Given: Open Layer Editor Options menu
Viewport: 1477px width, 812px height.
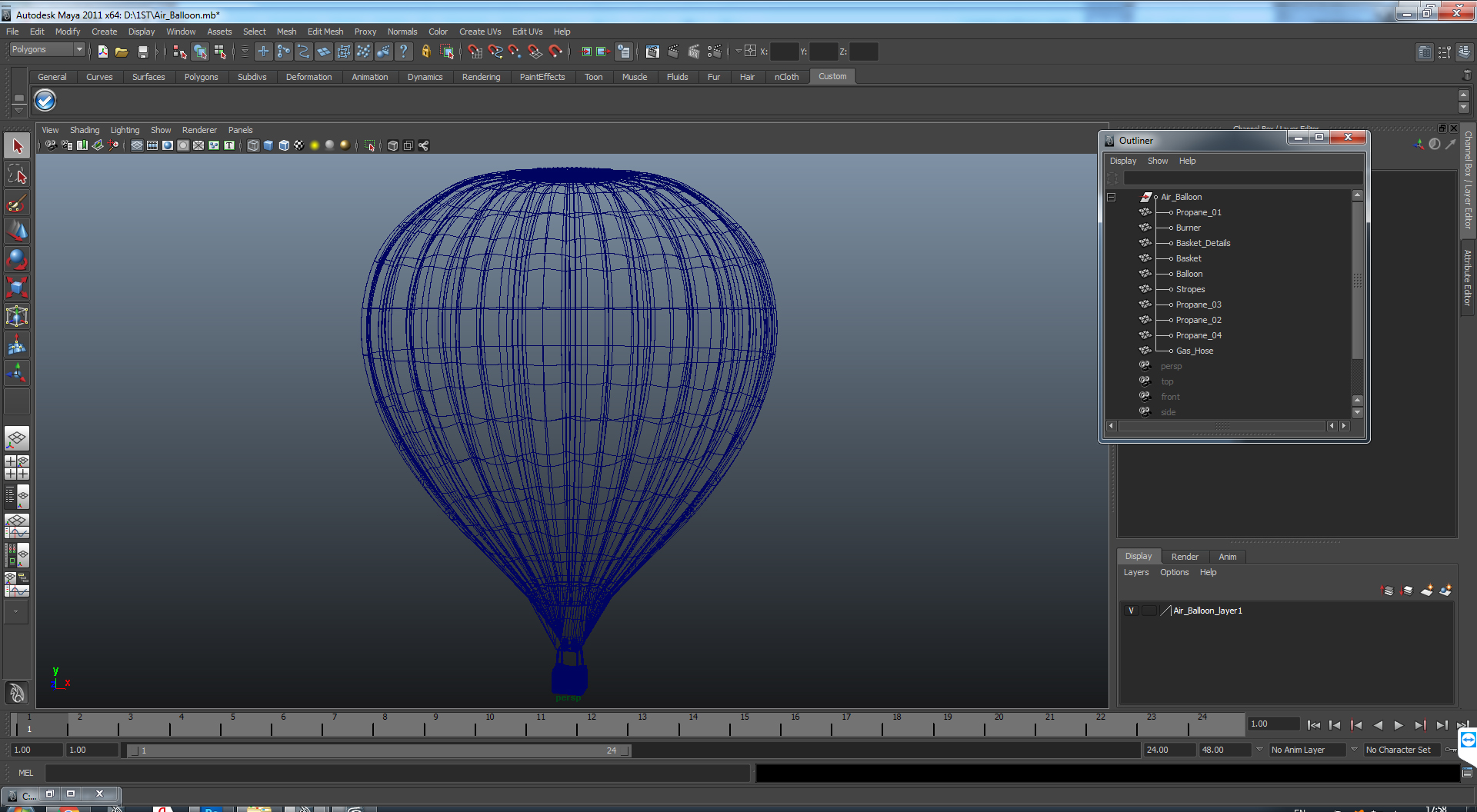Looking at the screenshot, I should click(x=1174, y=572).
